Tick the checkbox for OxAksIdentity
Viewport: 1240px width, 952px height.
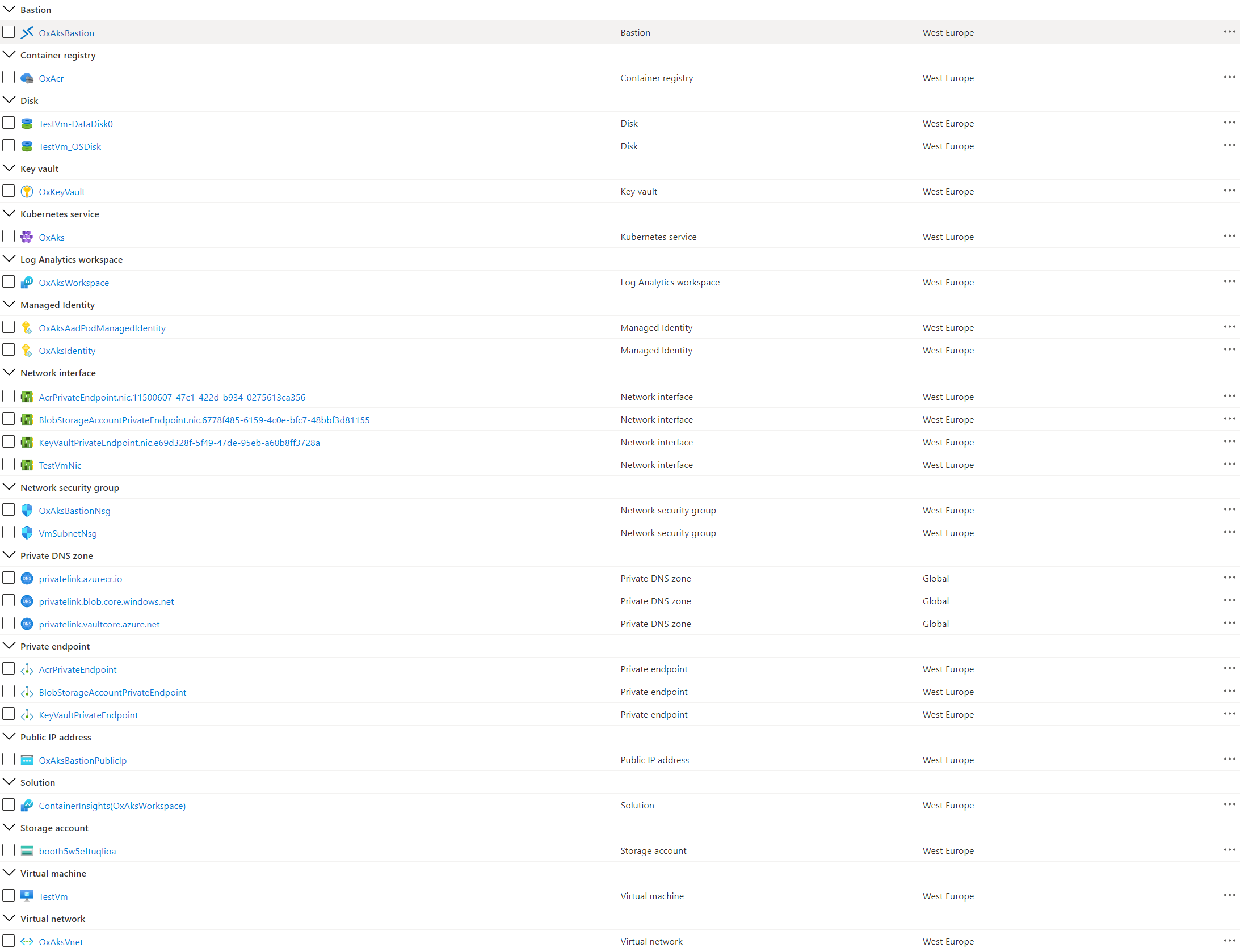9,350
